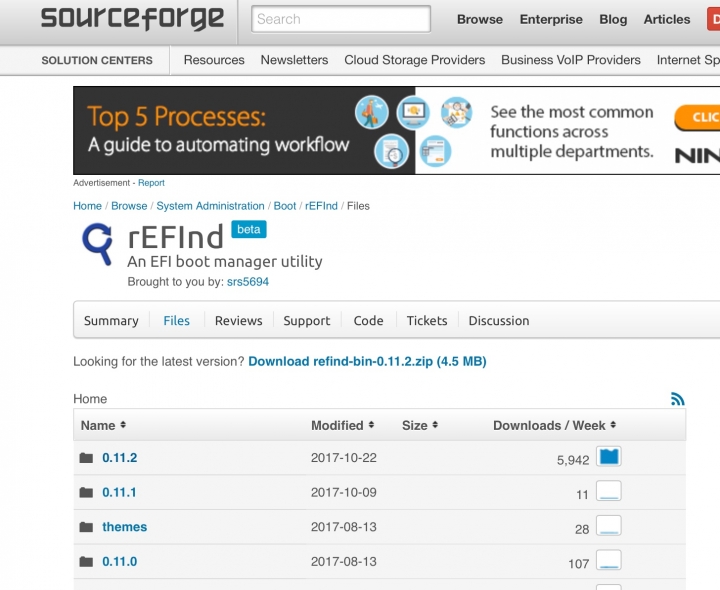720x590 pixels.
Task: Click the 107 downloads count
Action: [x=578, y=563]
